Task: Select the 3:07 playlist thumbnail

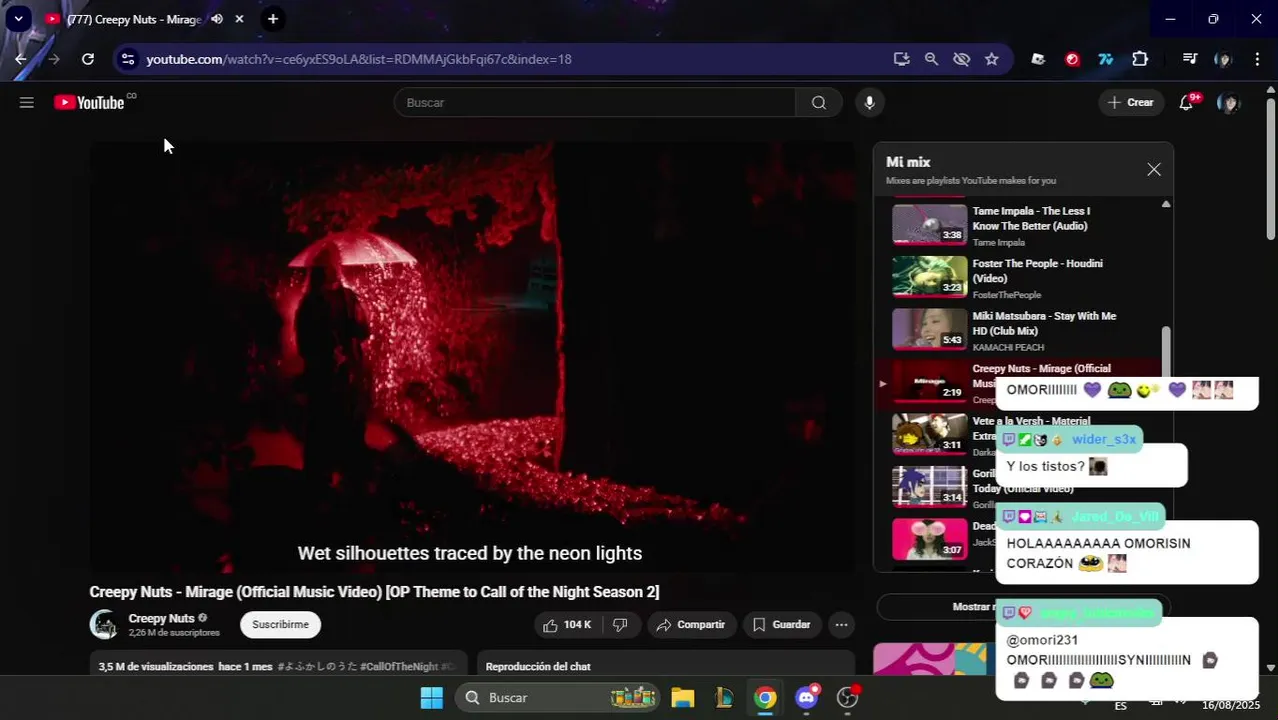Action: coord(930,539)
